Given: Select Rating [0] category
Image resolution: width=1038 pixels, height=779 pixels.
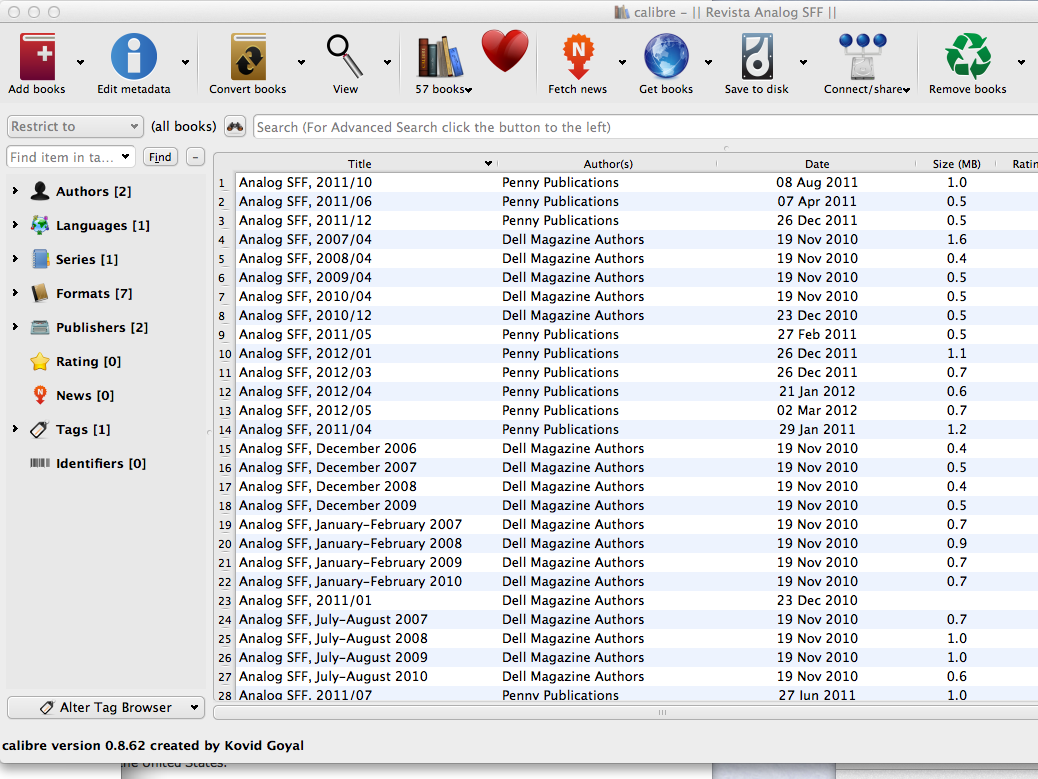Looking at the screenshot, I should pos(88,361).
